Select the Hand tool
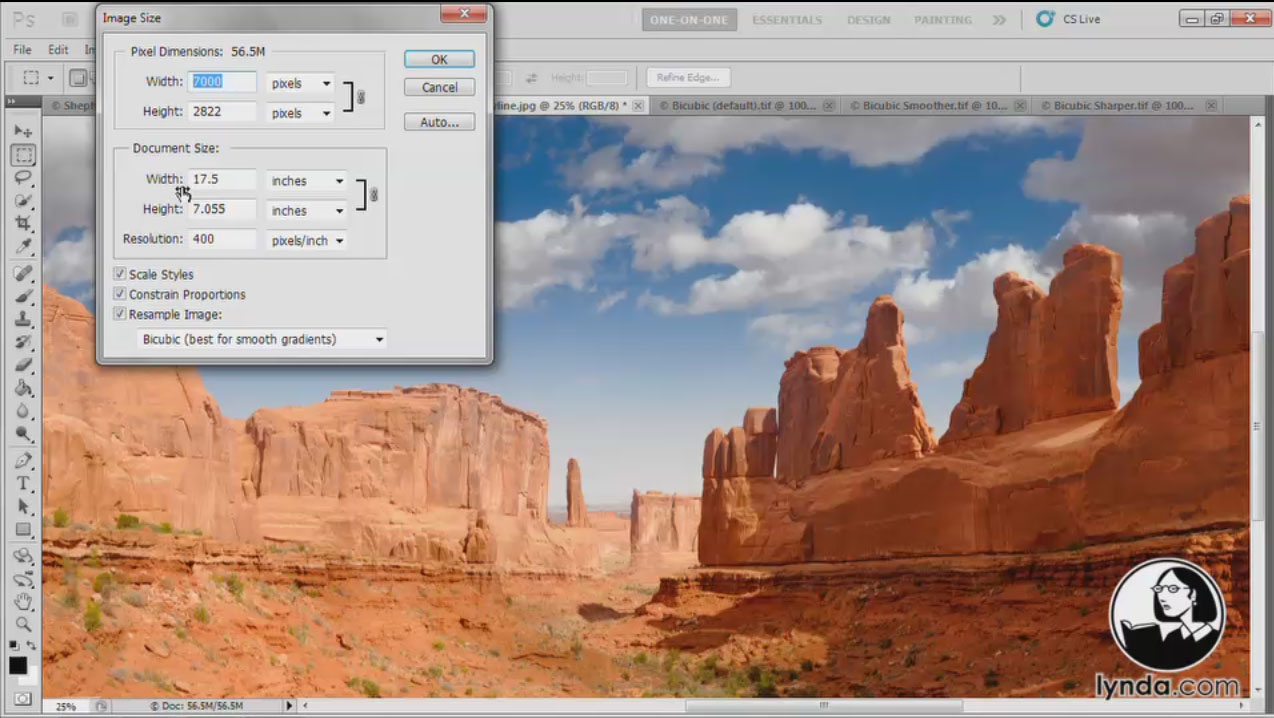This screenshot has width=1274, height=718. 22,602
